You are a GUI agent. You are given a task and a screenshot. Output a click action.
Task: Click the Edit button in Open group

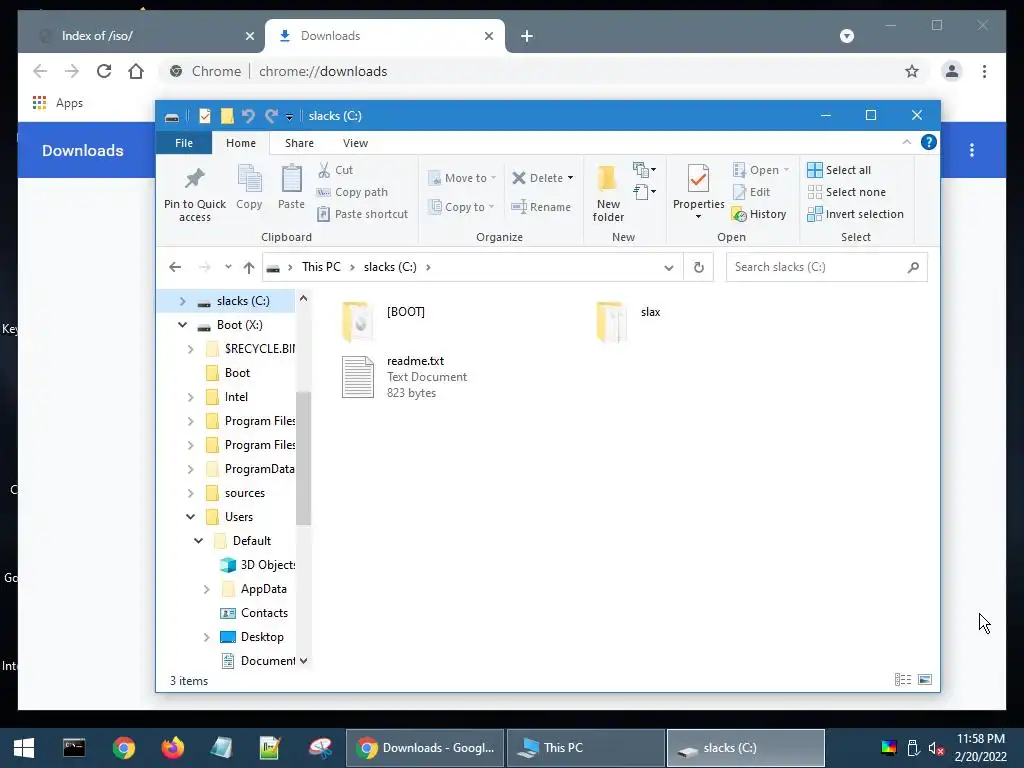coord(752,192)
